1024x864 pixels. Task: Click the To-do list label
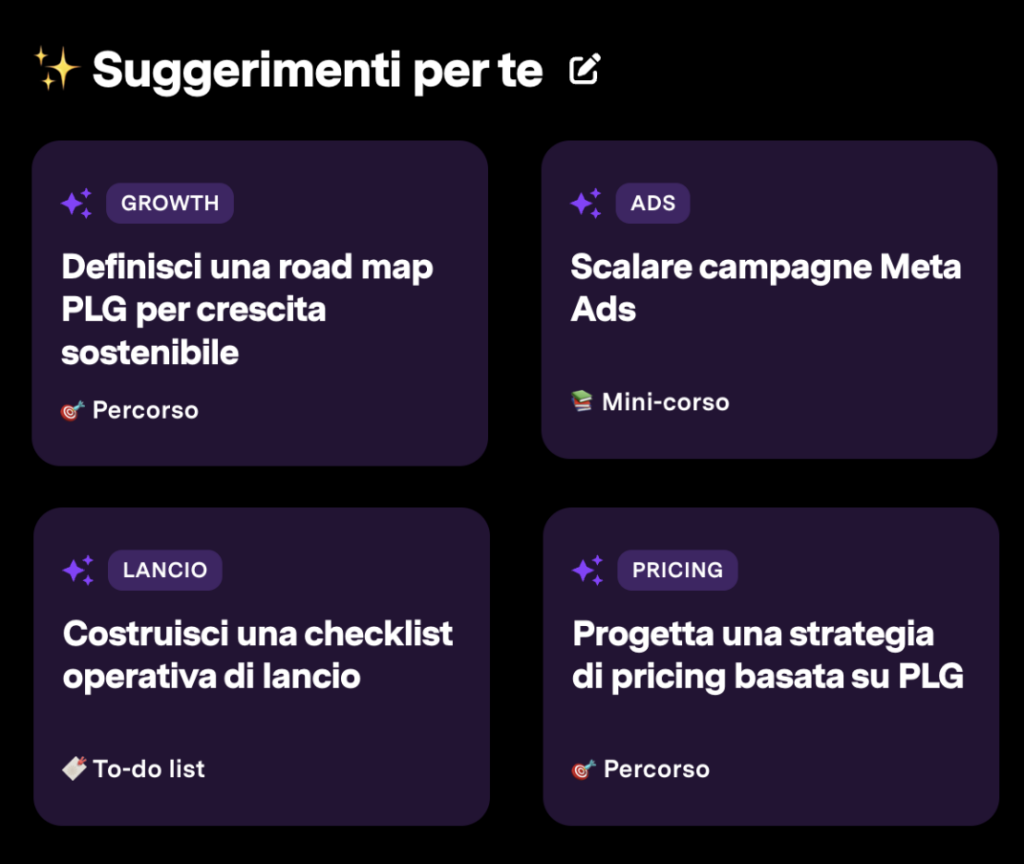149,768
